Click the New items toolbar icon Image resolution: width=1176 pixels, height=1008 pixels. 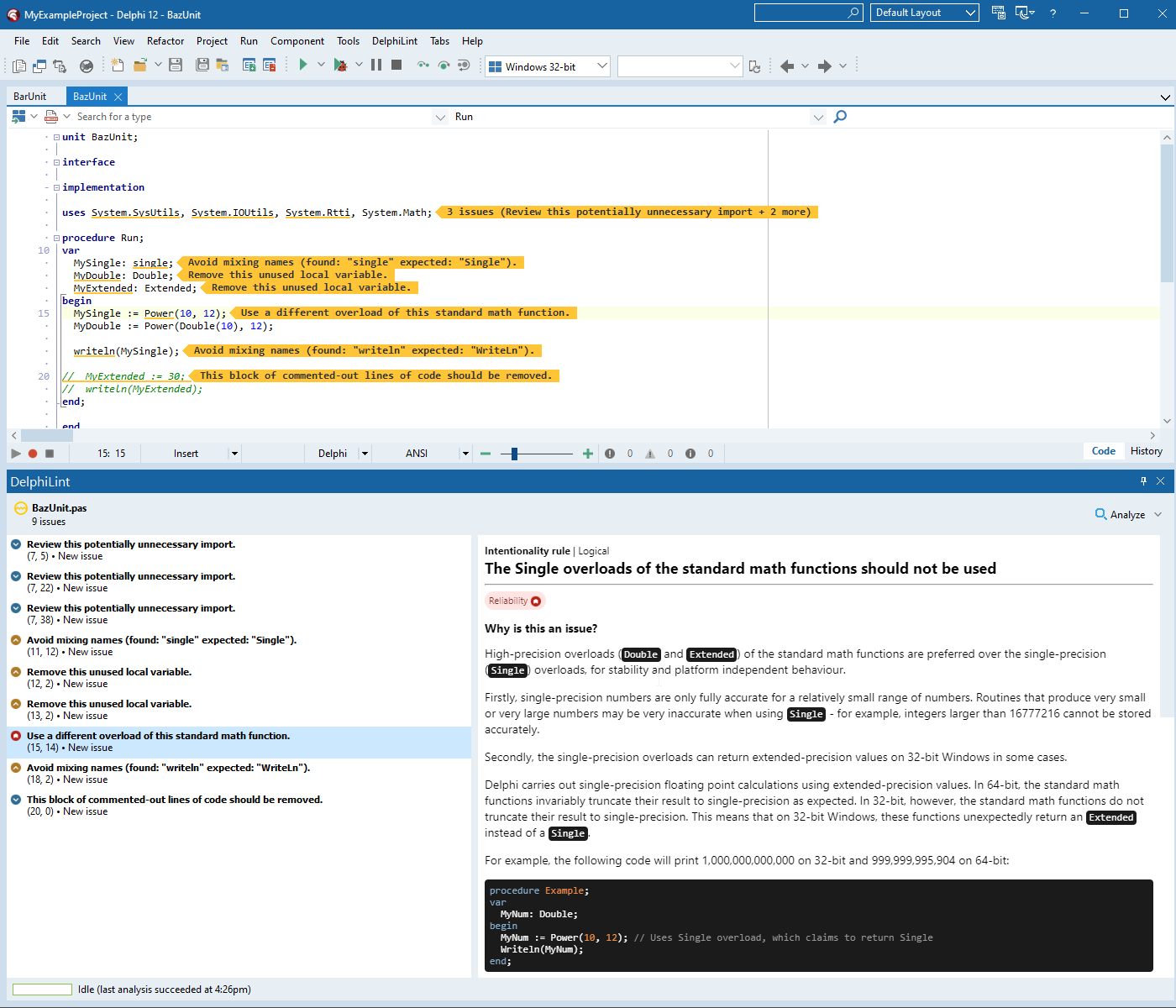[x=118, y=66]
